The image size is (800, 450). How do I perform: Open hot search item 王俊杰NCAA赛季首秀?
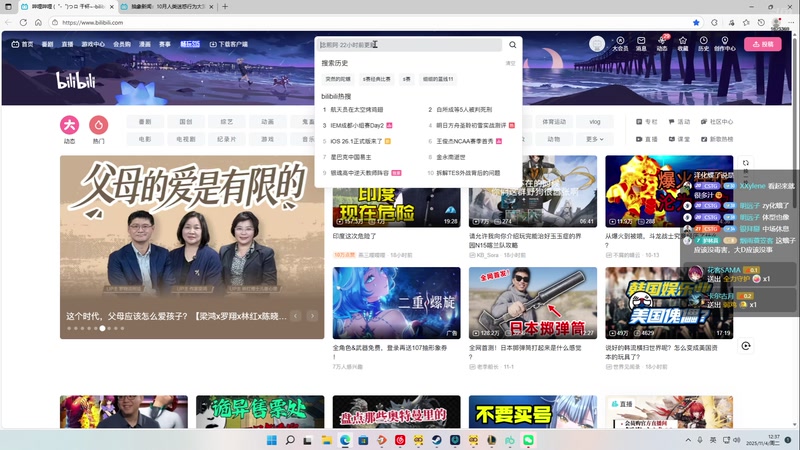point(464,141)
